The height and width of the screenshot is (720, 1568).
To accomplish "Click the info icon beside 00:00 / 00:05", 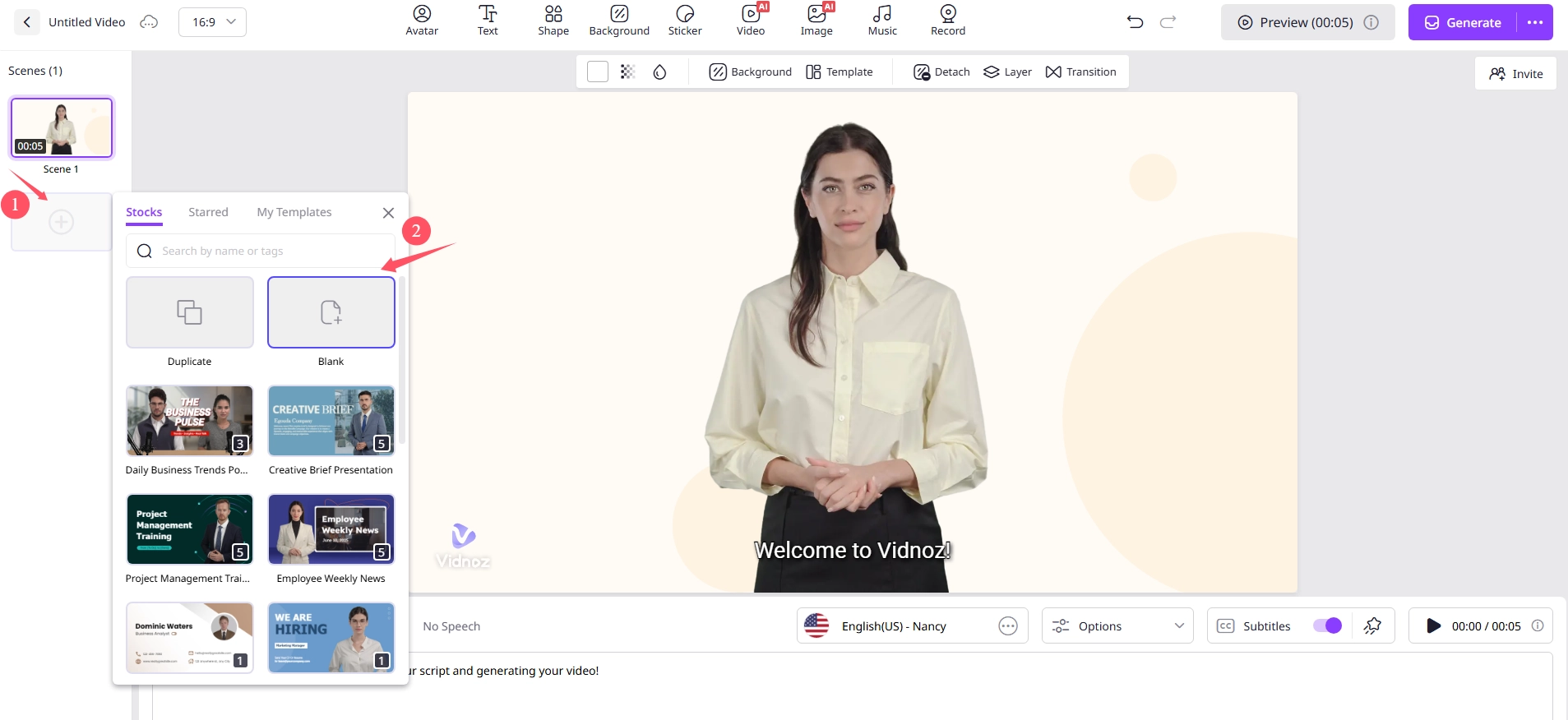I will 1538,626.
